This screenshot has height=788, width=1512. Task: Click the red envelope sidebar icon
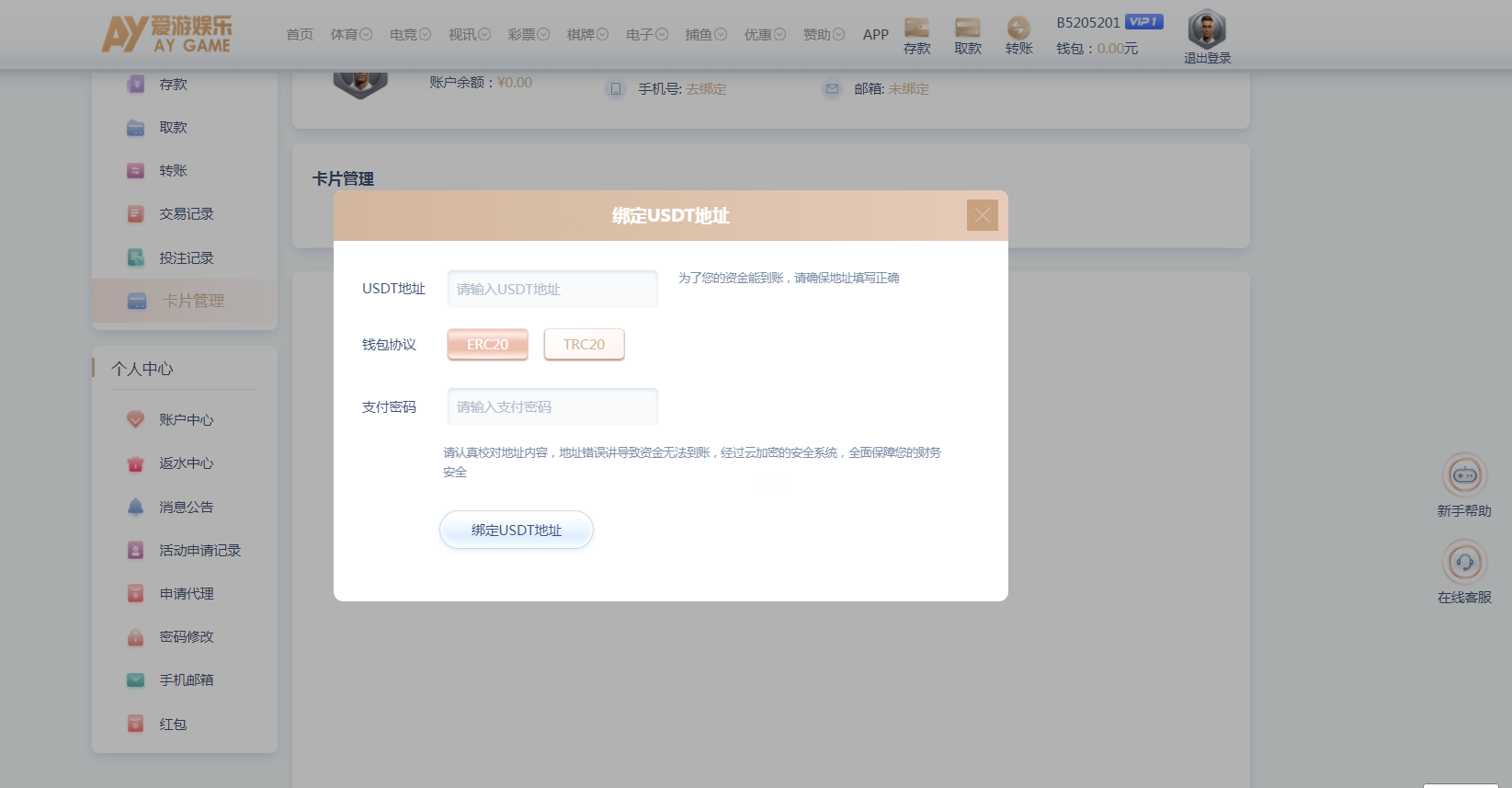point(136,724)
